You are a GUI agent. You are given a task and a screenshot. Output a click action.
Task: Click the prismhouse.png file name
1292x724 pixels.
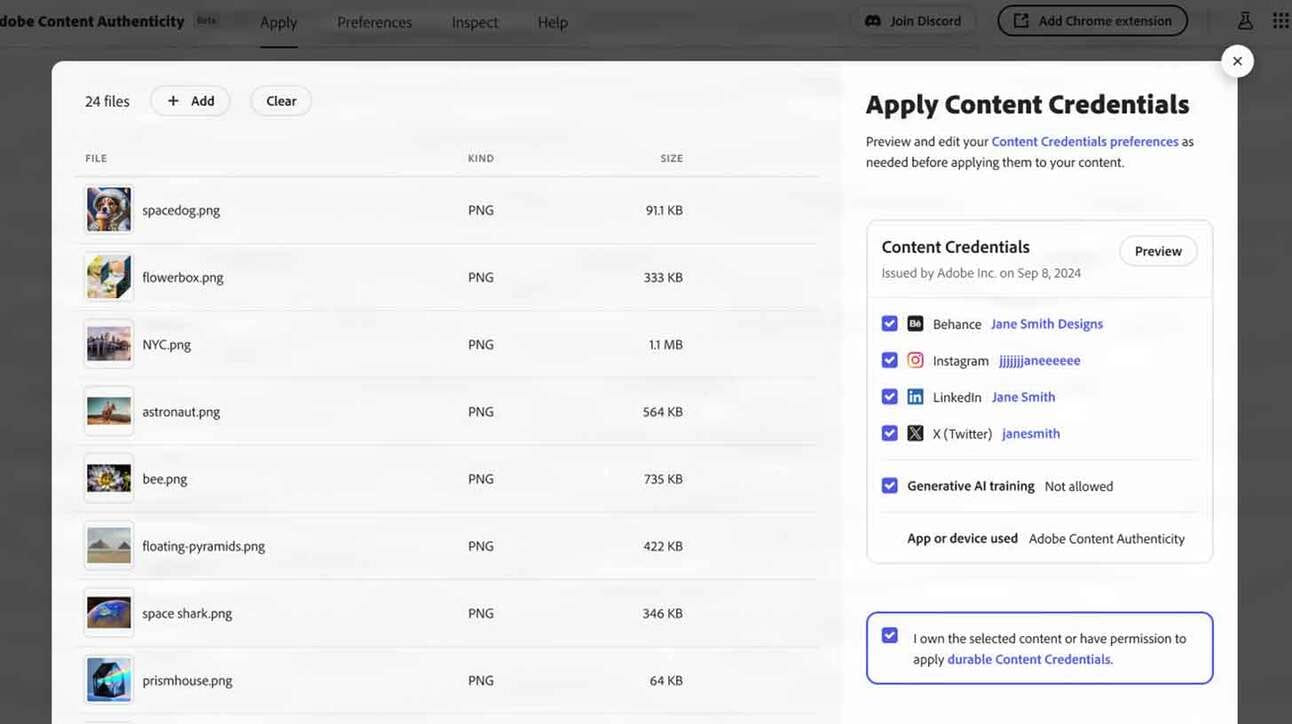[x=187, y=680]
